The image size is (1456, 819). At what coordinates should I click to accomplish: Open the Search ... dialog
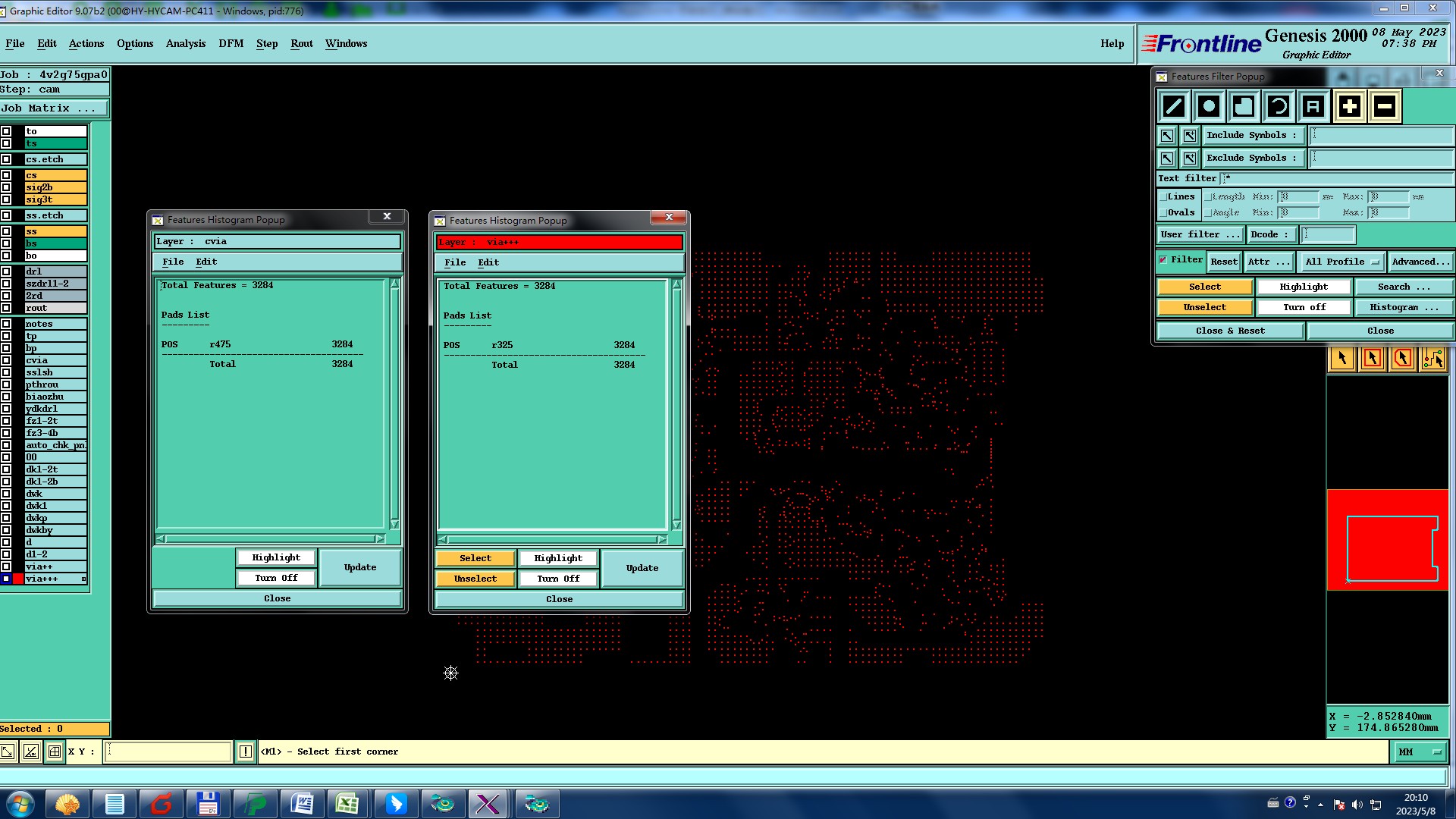[x=1404, y=287]
